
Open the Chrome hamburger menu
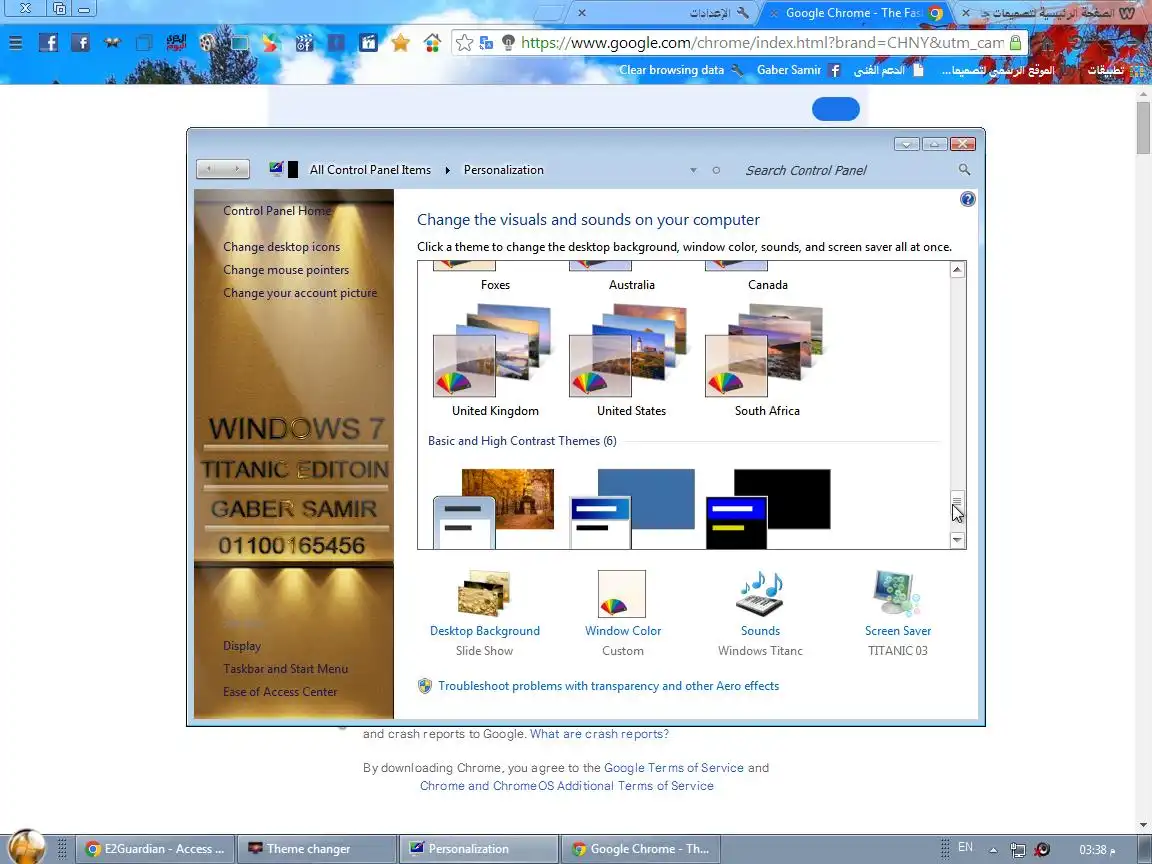[x=15, y=43]
